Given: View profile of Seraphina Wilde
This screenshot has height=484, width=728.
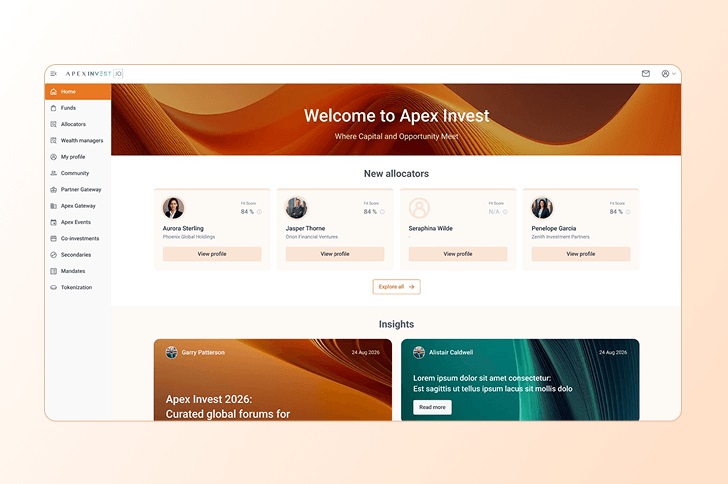Looking at the screenshot, I should point(458,254).
